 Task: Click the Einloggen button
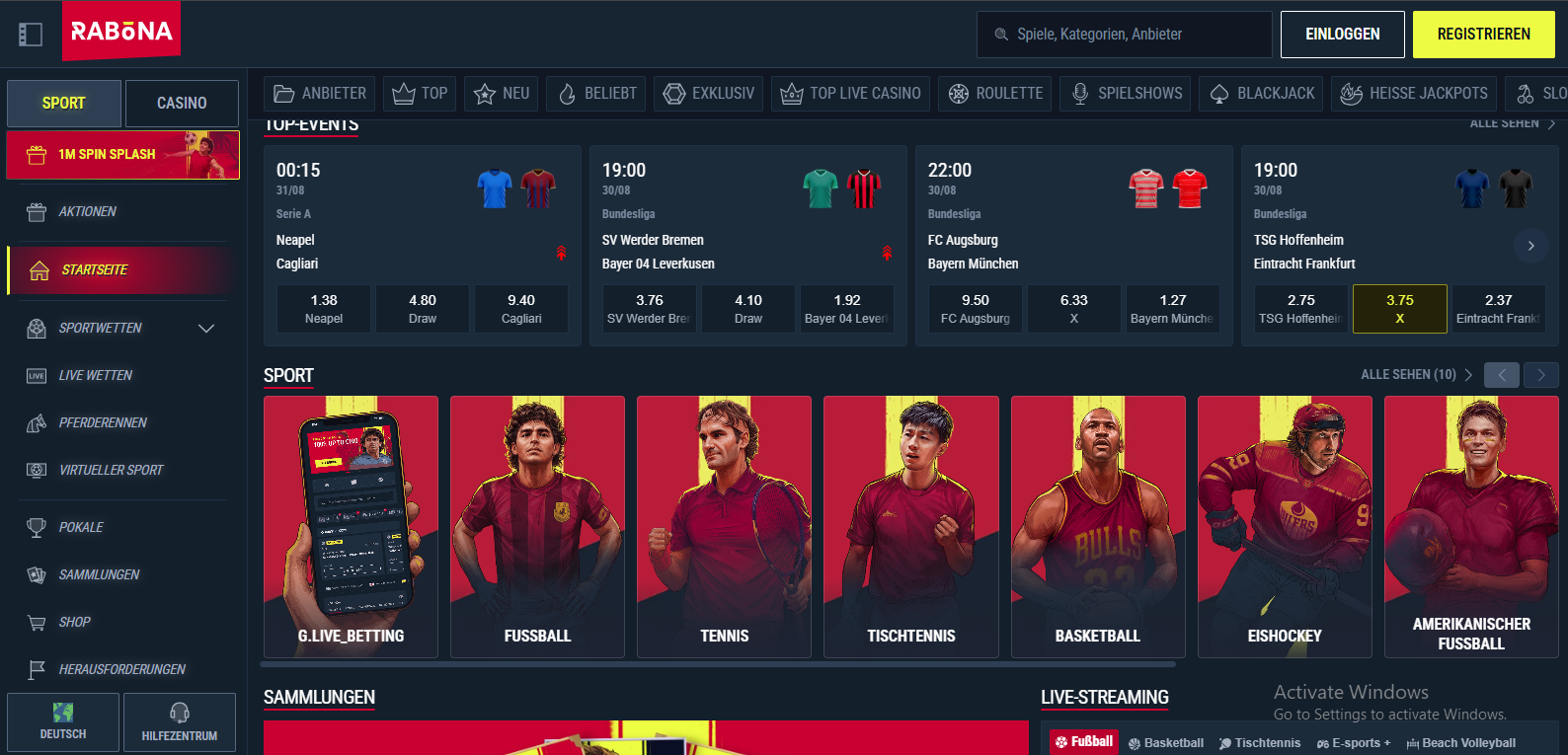pos(1342,35)
